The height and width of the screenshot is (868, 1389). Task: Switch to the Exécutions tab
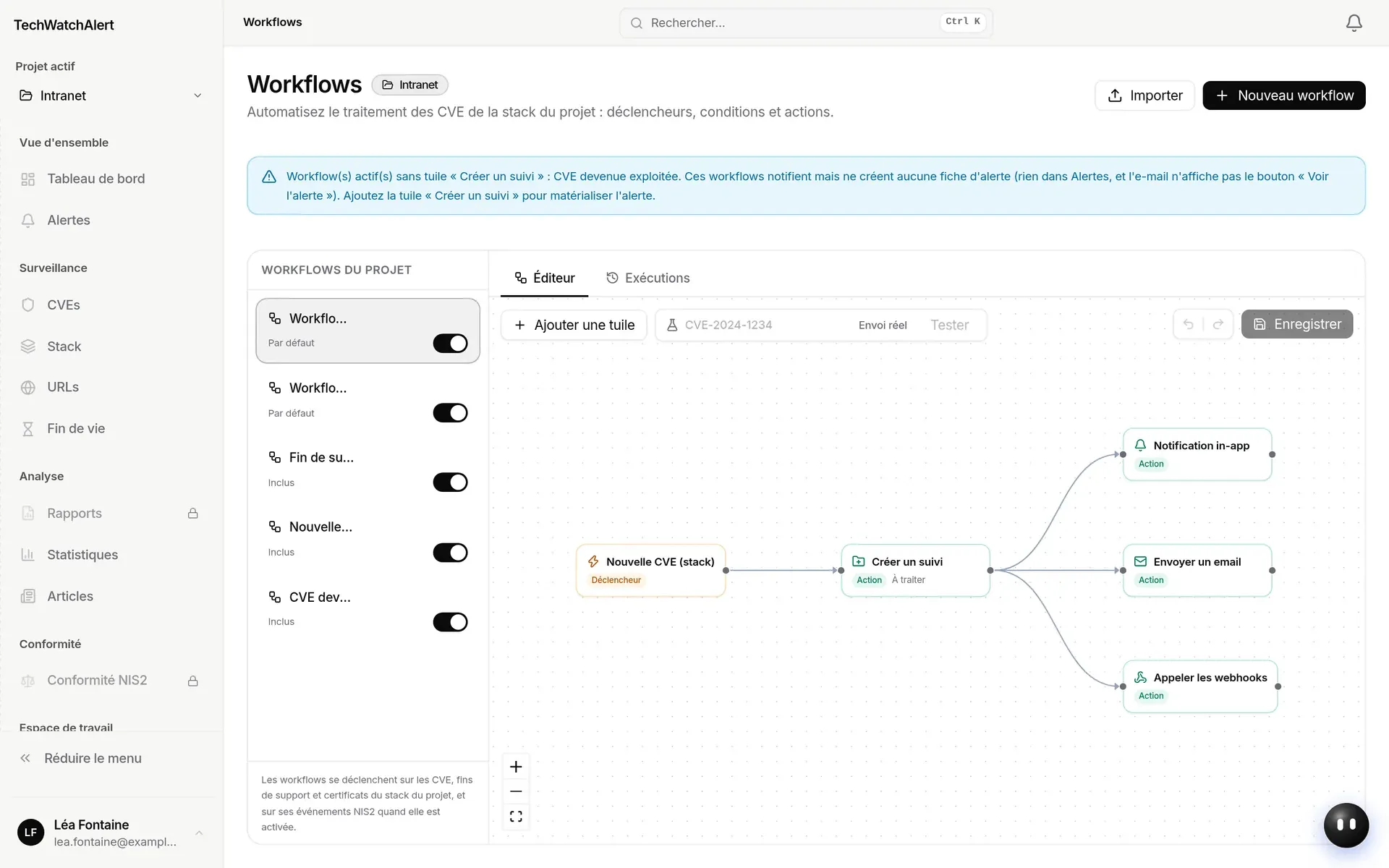(647, 278)
